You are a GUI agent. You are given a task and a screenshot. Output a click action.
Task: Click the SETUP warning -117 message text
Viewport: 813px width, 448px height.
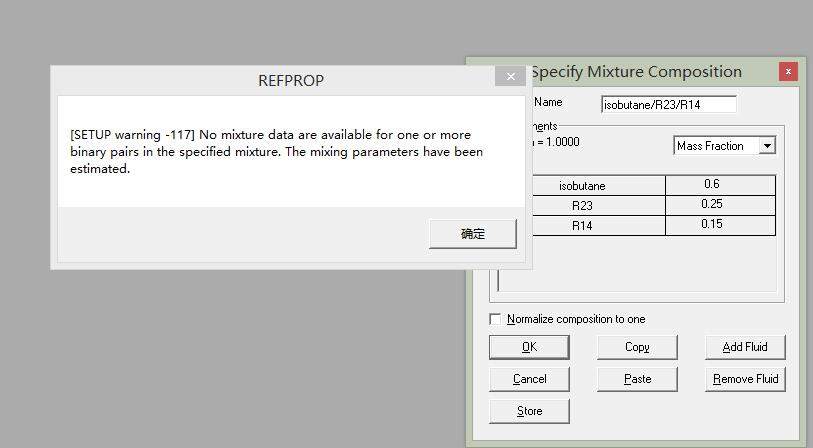tap(276, 151)
